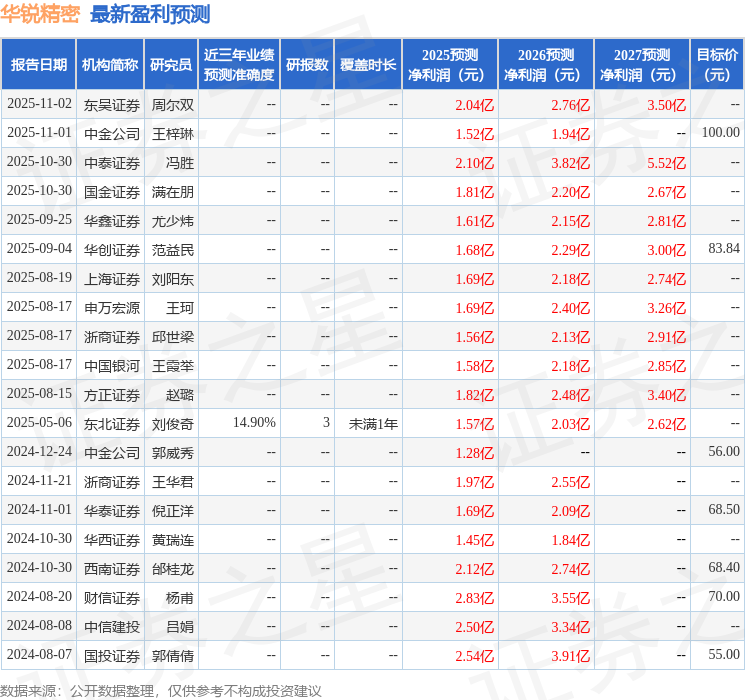Click target price 100.00
This screenshot has height=700, width=745.
(721, 133)
